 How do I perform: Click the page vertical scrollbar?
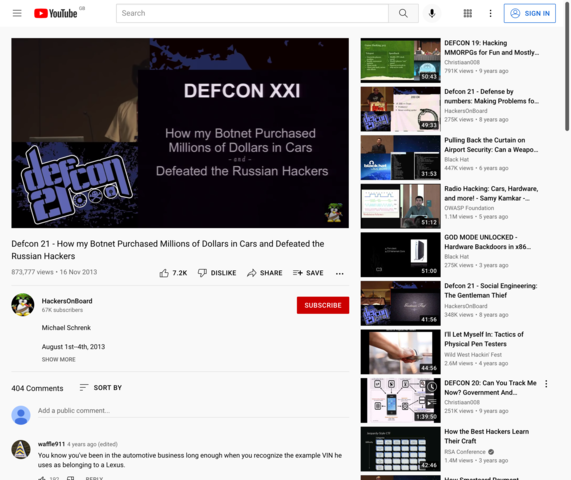(567, 66)
